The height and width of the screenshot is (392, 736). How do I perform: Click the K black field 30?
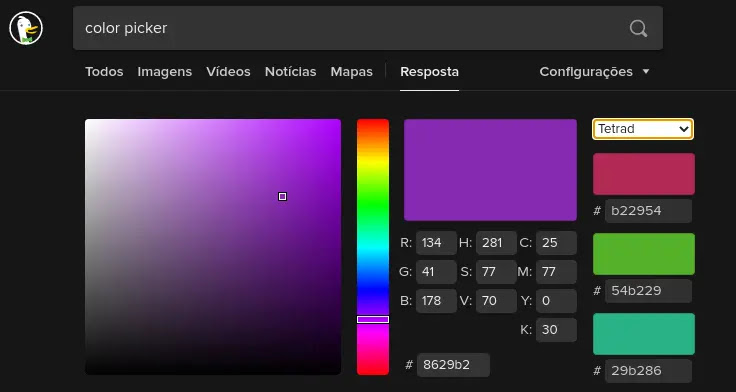pyautogui.click(x=556, y=330)
